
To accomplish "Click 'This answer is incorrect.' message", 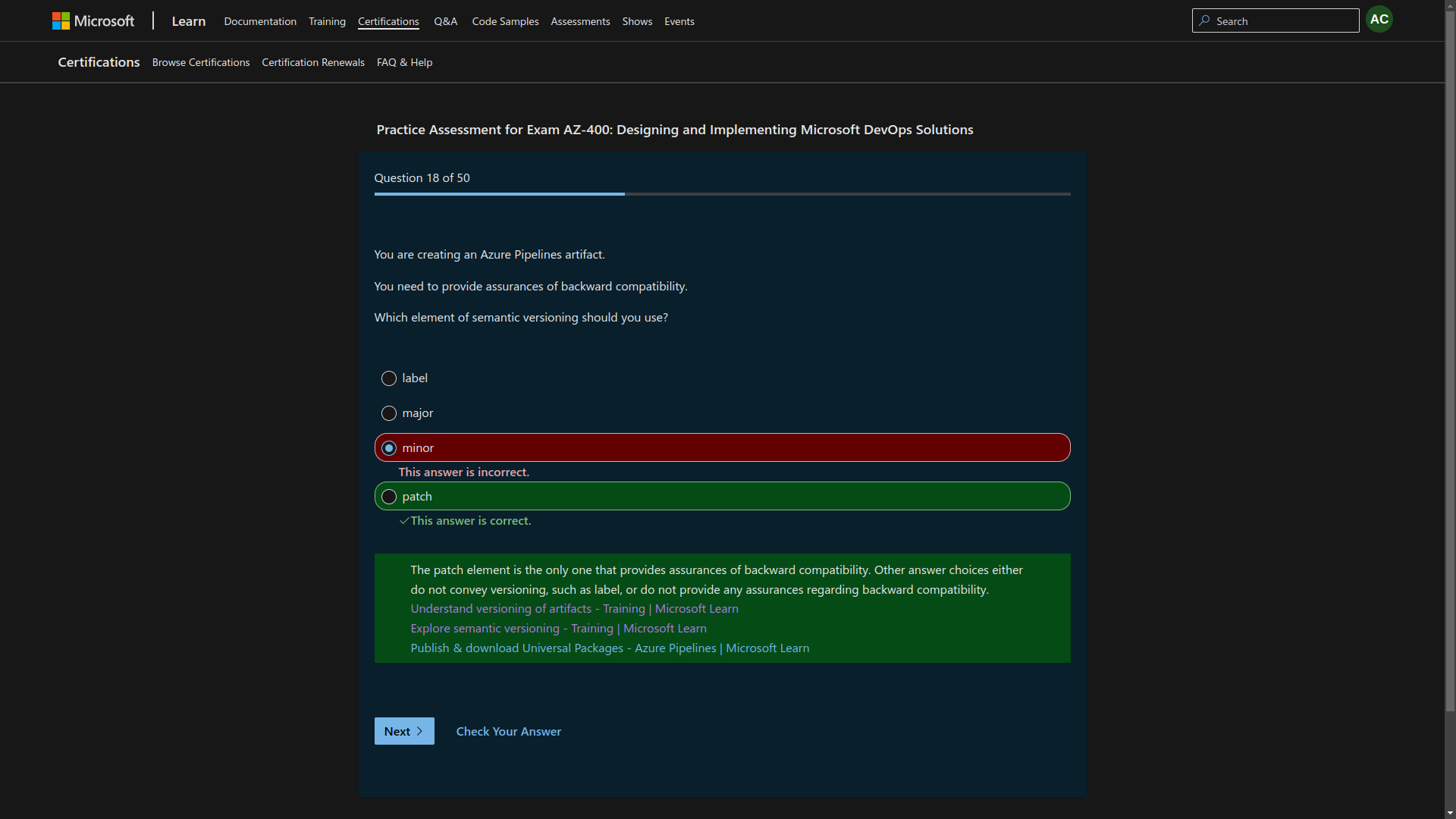I will pos(464,472).
